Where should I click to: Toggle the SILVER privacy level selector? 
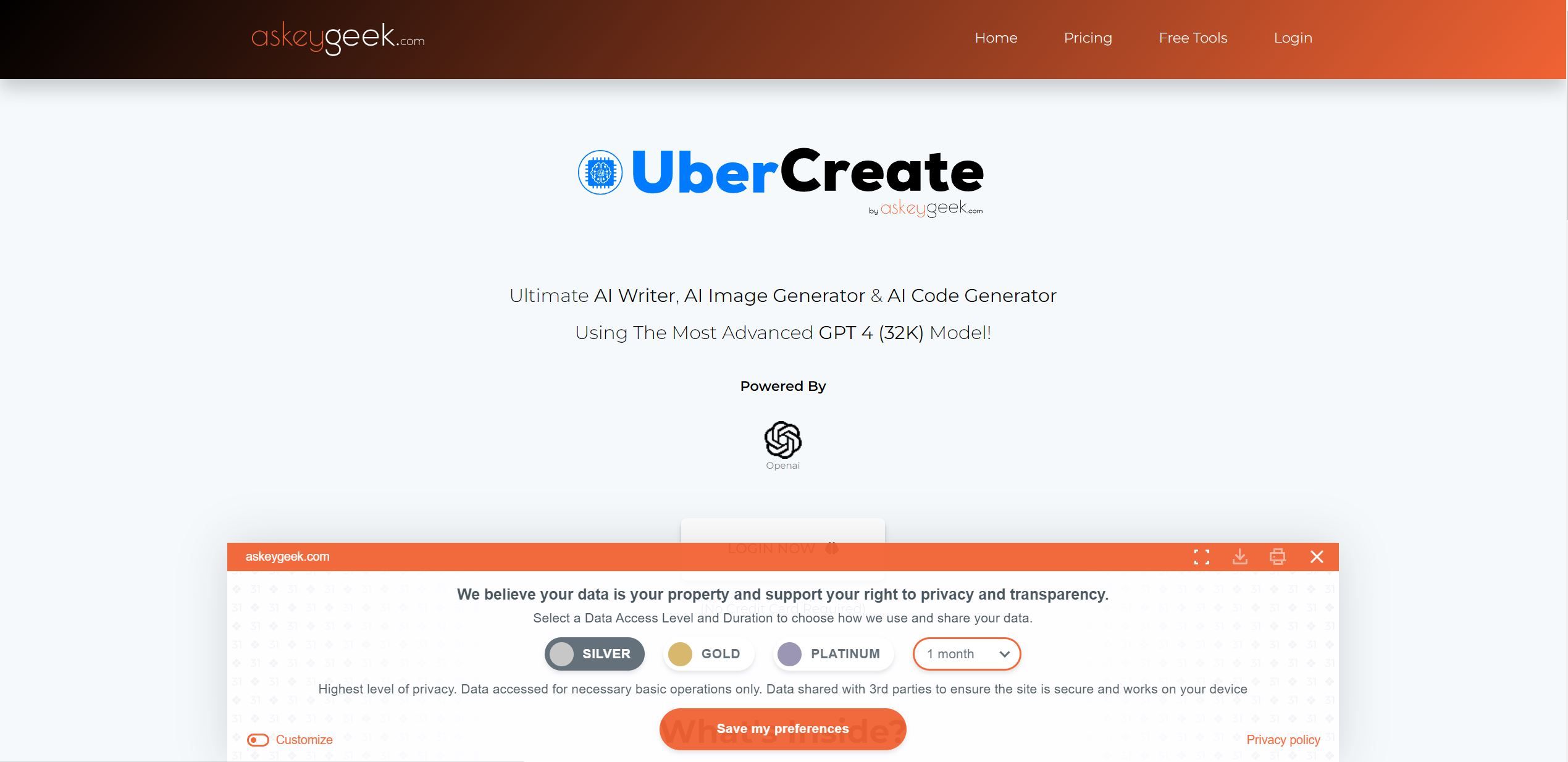594,653
